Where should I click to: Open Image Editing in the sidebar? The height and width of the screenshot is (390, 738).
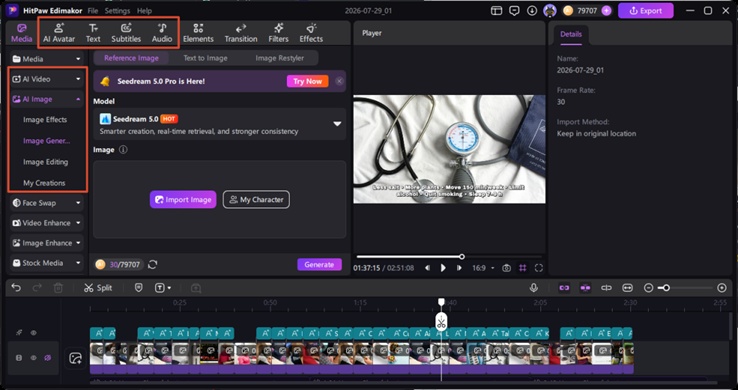coord(46,162)
